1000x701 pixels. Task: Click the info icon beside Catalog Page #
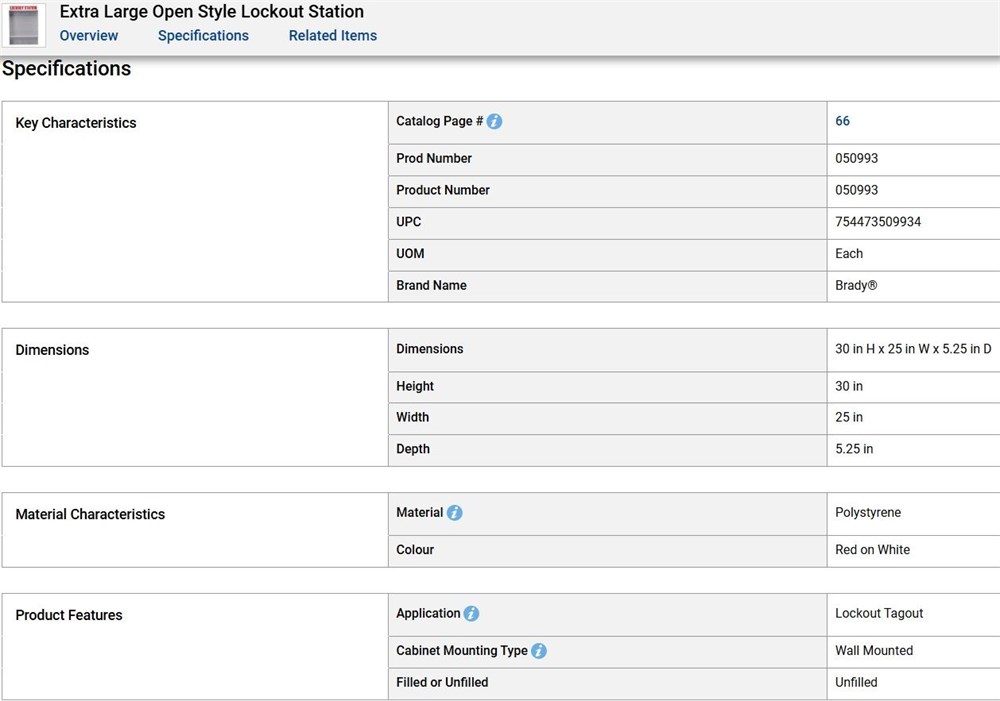[494, 122]
